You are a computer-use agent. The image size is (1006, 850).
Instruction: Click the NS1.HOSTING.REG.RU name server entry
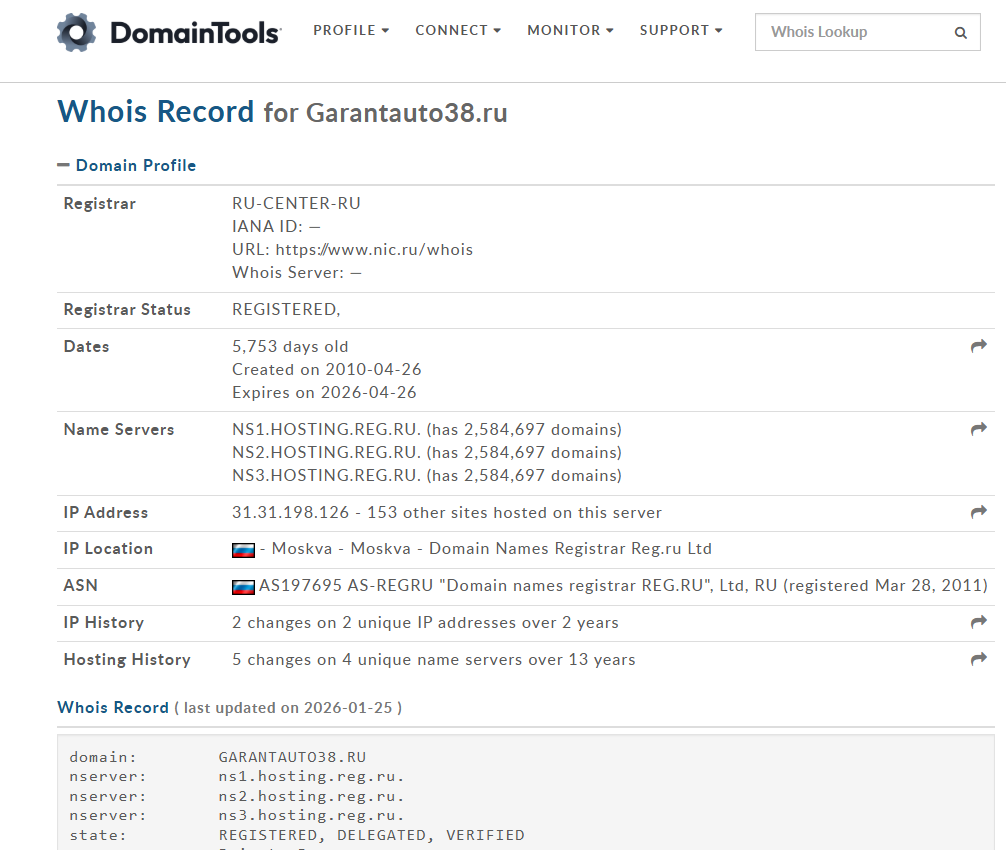[x=327, y=429]
